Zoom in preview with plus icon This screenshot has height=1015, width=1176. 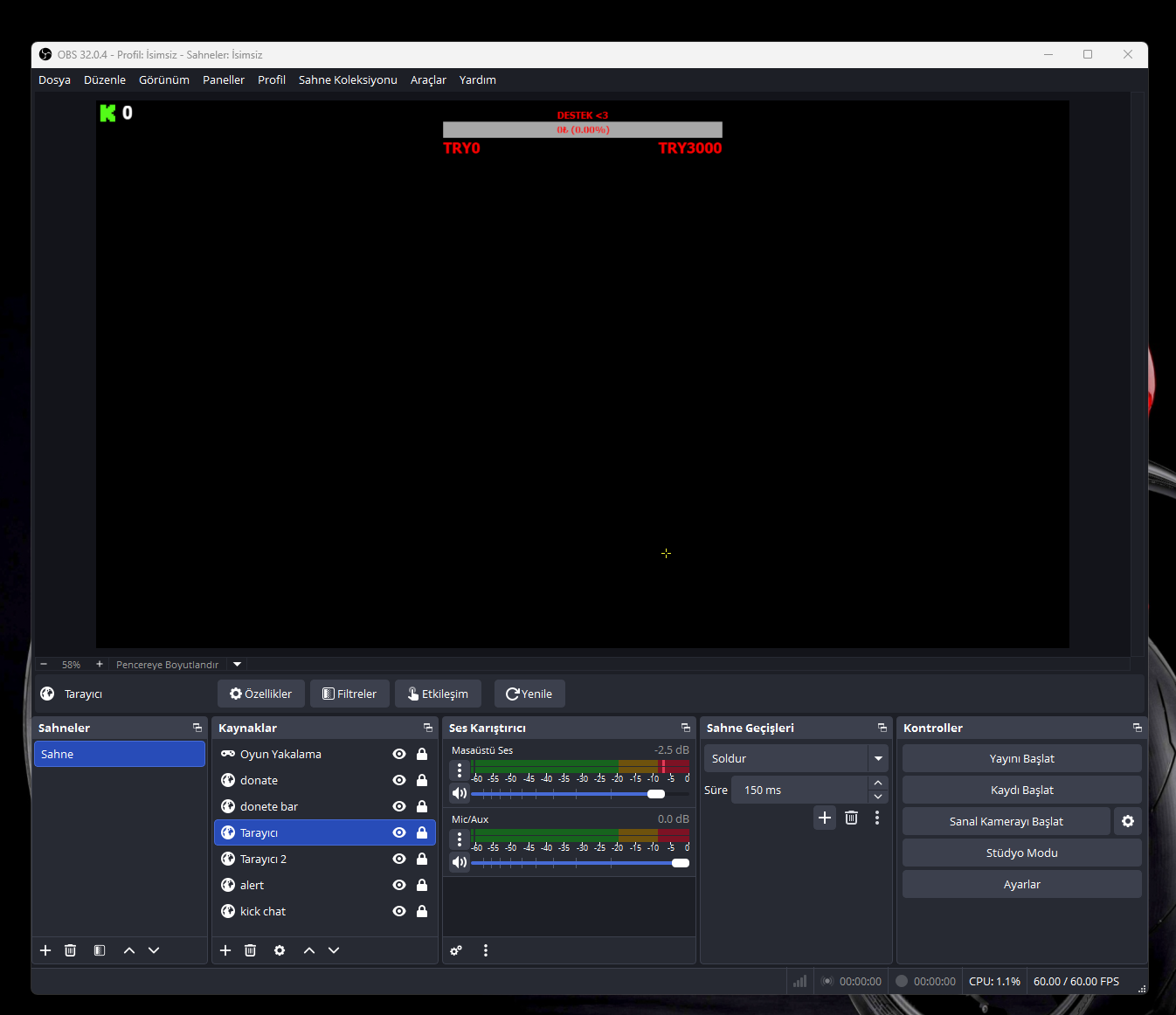[x=100, y=664]
